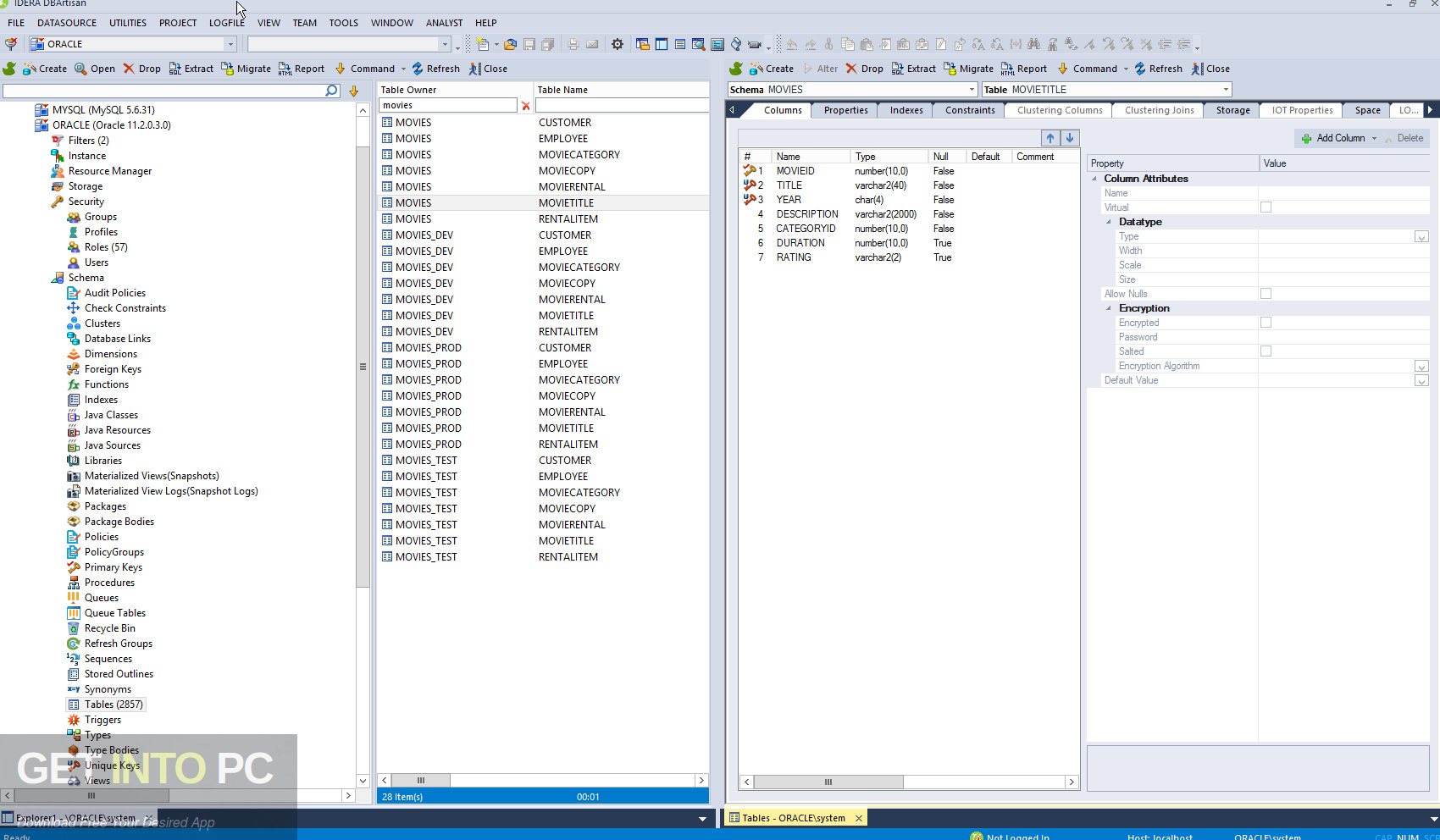
Task: Click Report icon in right table editor toolbar
Action: [1007, 69]
